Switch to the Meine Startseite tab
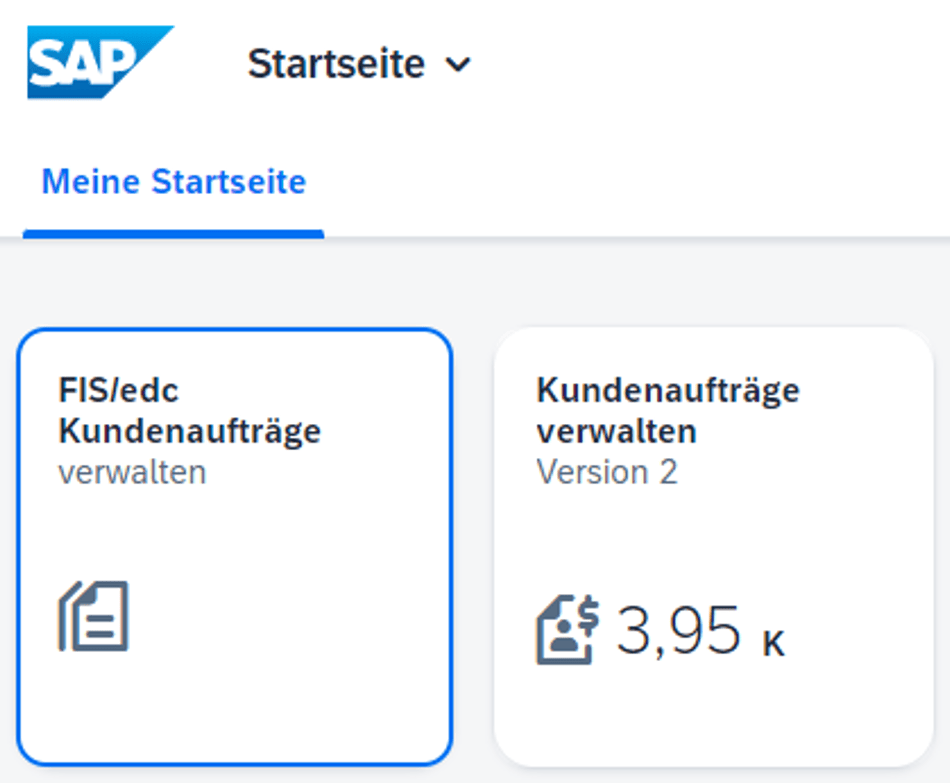The width and height of the screenshot is (950, 783). (x=174, y=181)
